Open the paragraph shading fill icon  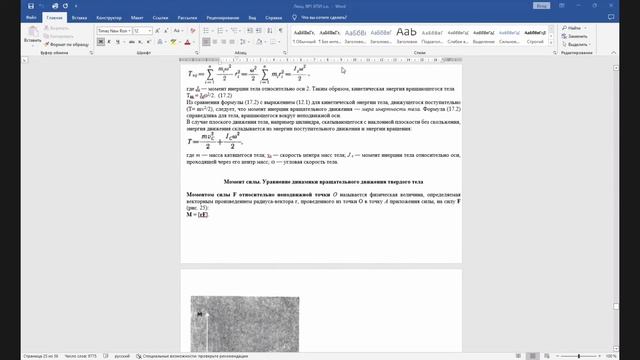pos(259,42)
